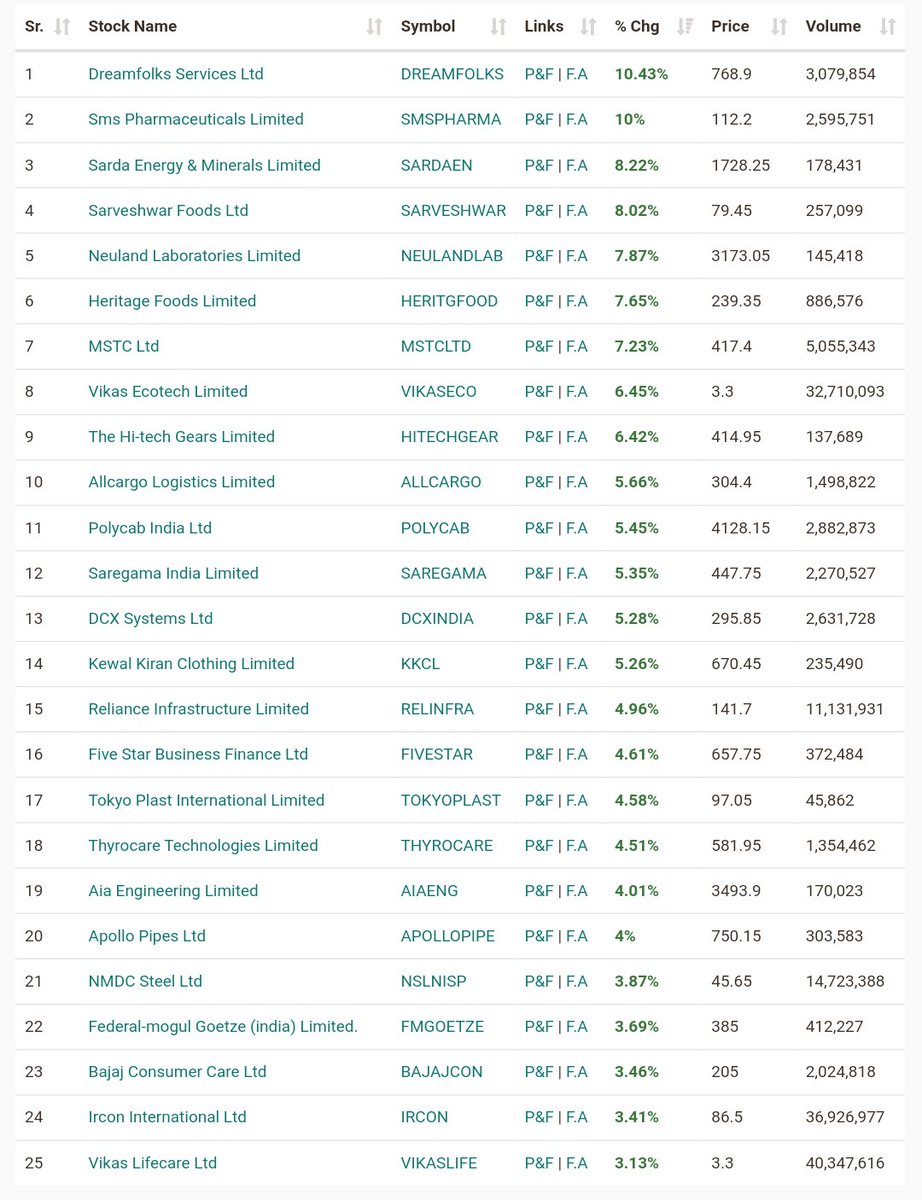This screenshot has width=922, height=1200.
Task: Select the Stock Name column header text
Action: pyautogui.click(x=132, y=27)
